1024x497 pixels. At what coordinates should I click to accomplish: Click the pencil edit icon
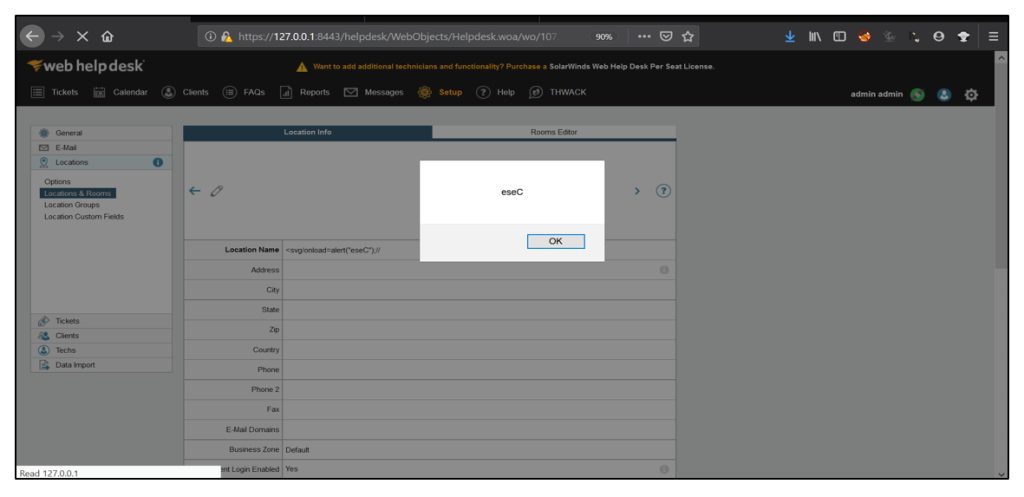click(217, 191)
